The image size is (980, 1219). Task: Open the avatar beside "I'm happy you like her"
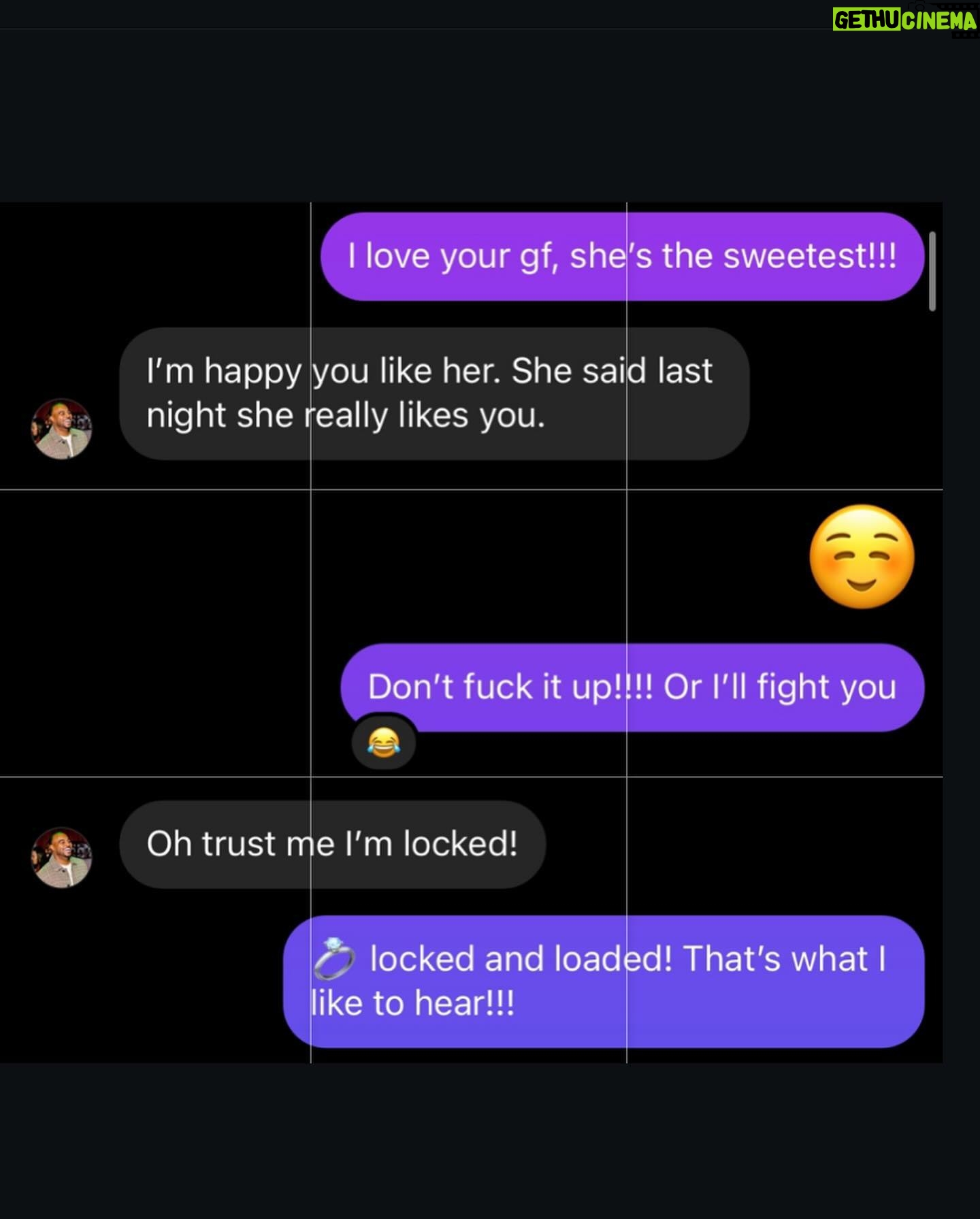(61, 429)
